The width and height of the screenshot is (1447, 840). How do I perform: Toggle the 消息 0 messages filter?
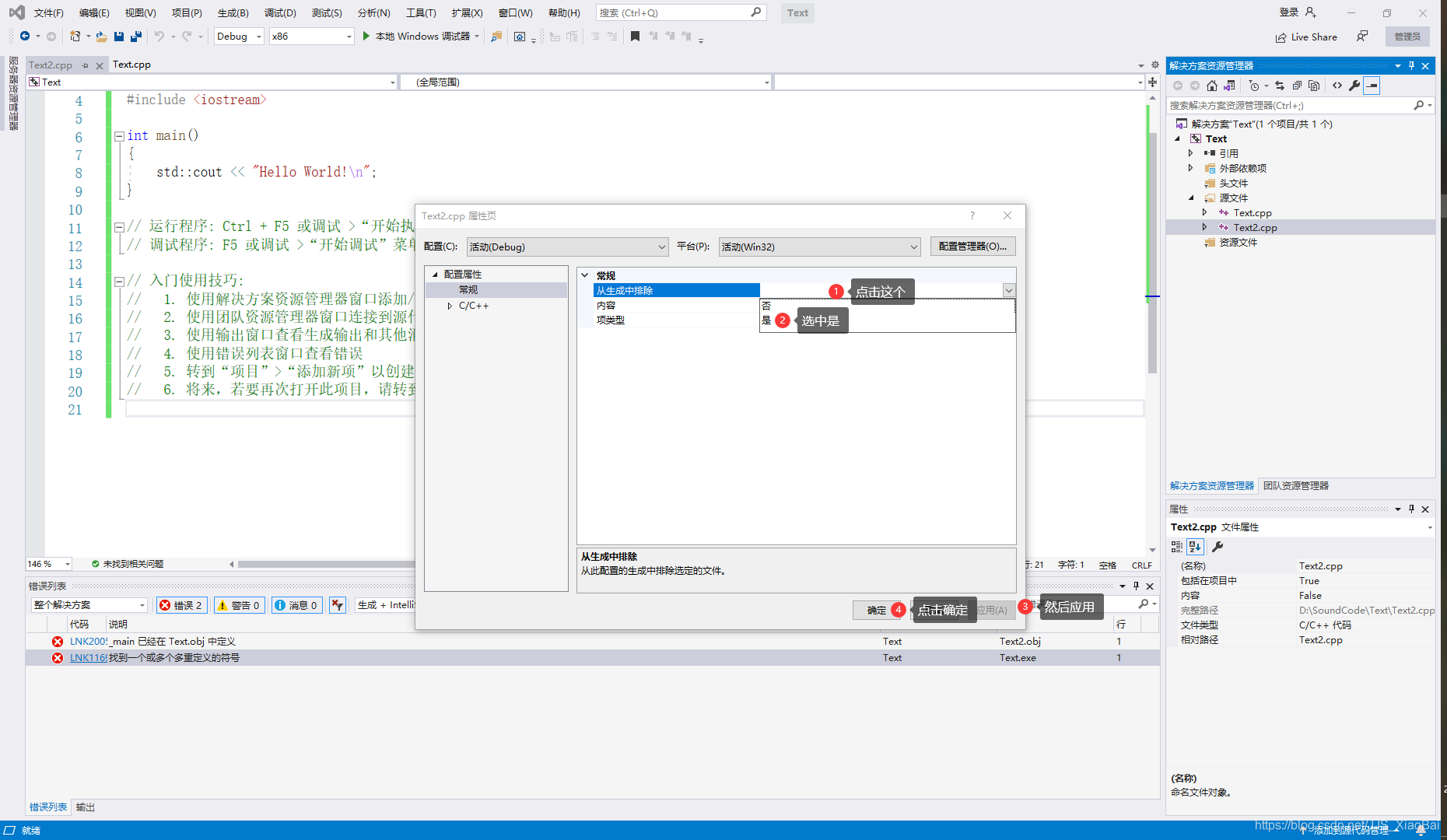[296, 605]
